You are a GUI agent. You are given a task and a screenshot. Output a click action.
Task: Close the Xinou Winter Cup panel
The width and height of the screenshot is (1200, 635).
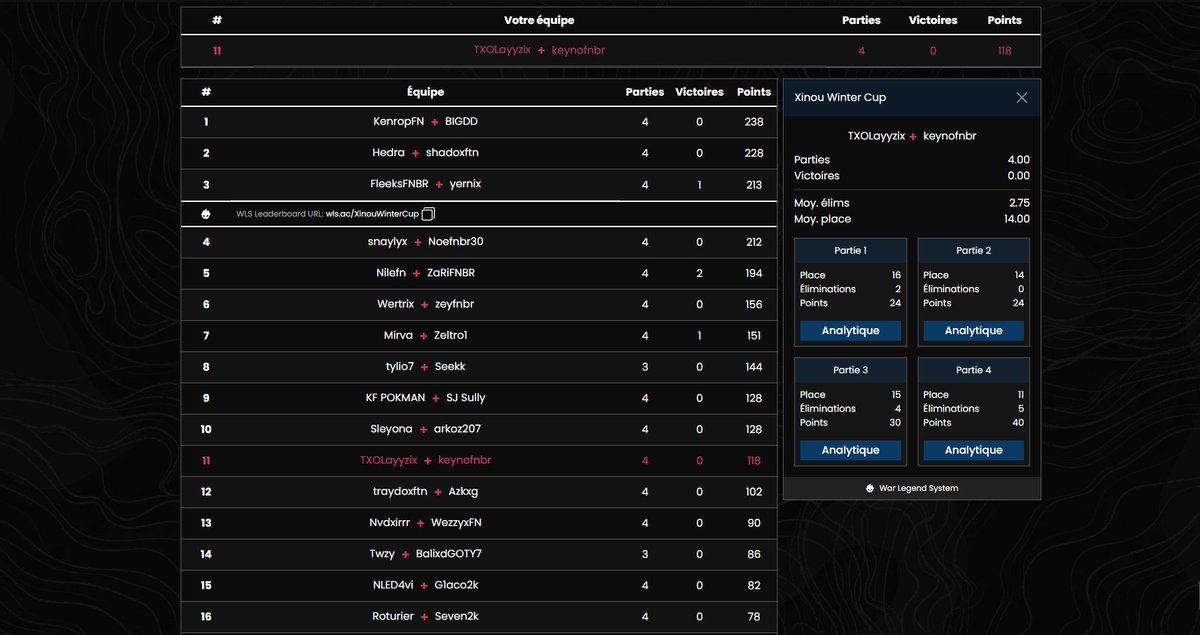pos(1021,98)
